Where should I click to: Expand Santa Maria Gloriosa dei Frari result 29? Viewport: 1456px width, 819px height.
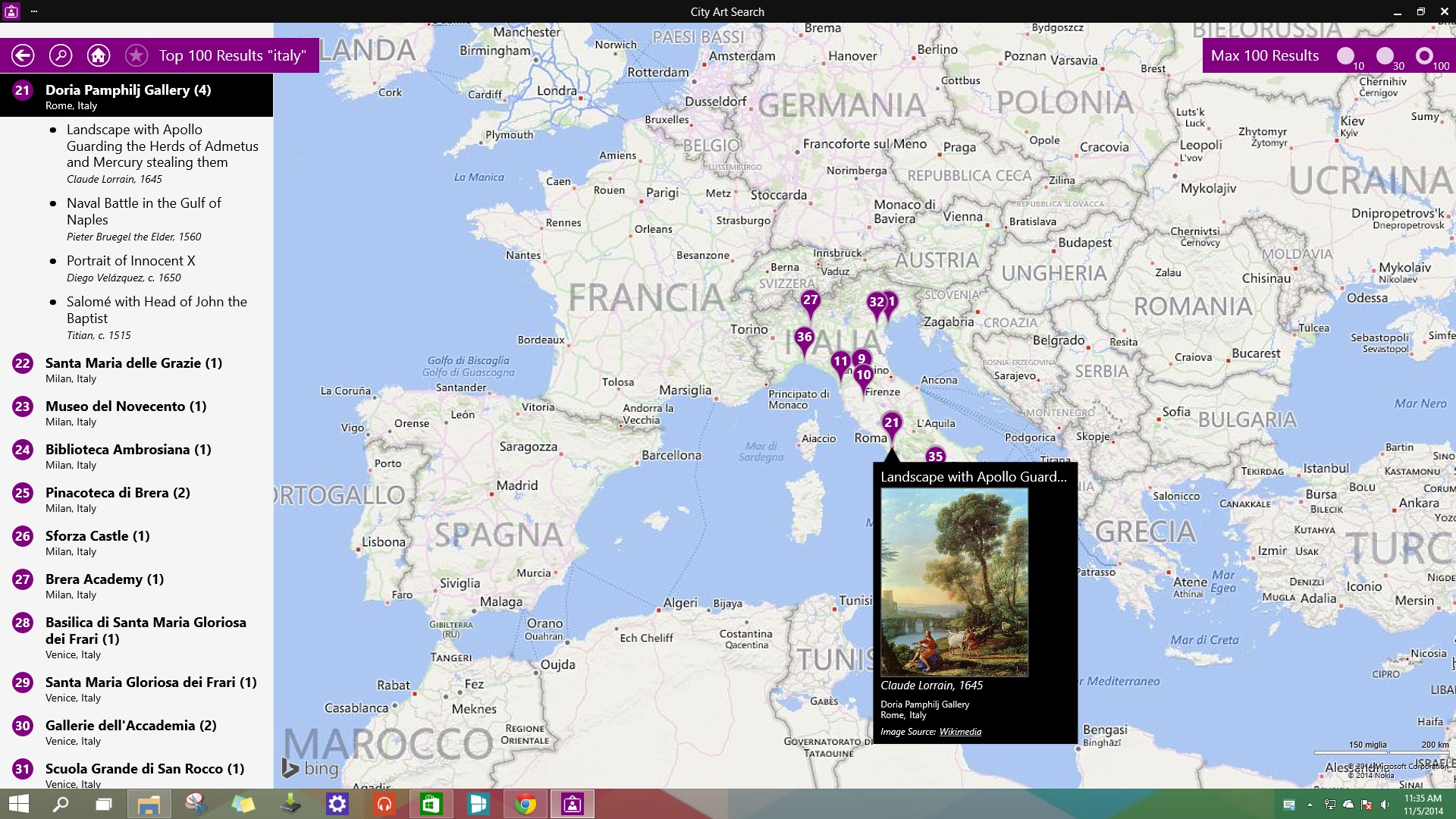[136, 689]
